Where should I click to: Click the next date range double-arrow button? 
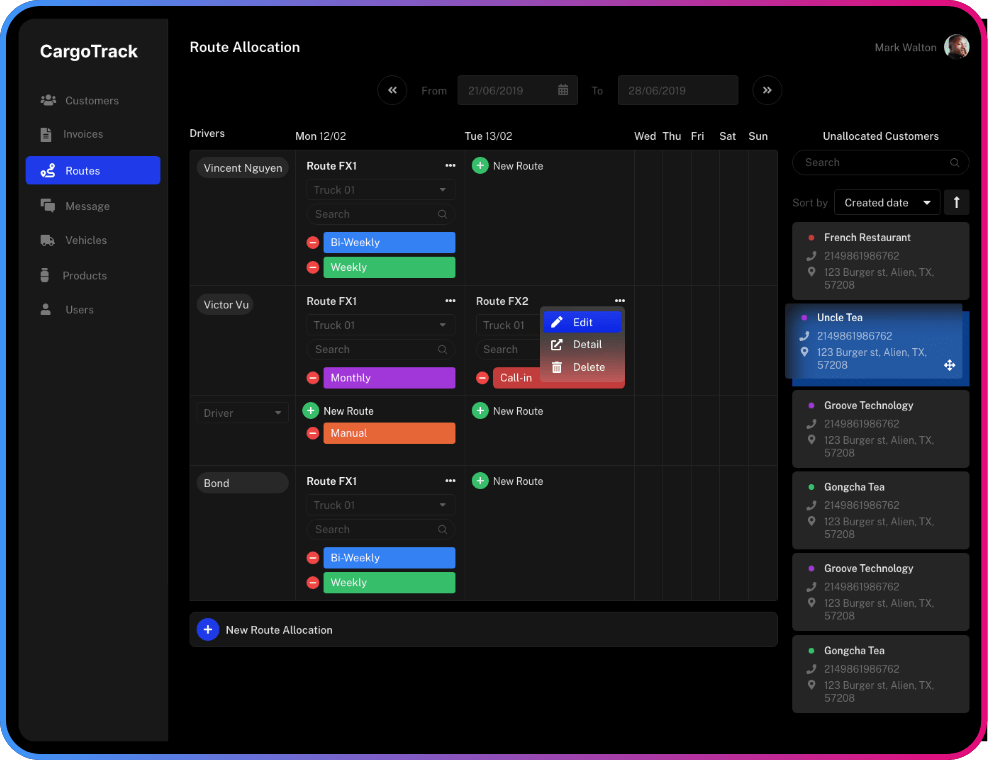tap(767, 90)
